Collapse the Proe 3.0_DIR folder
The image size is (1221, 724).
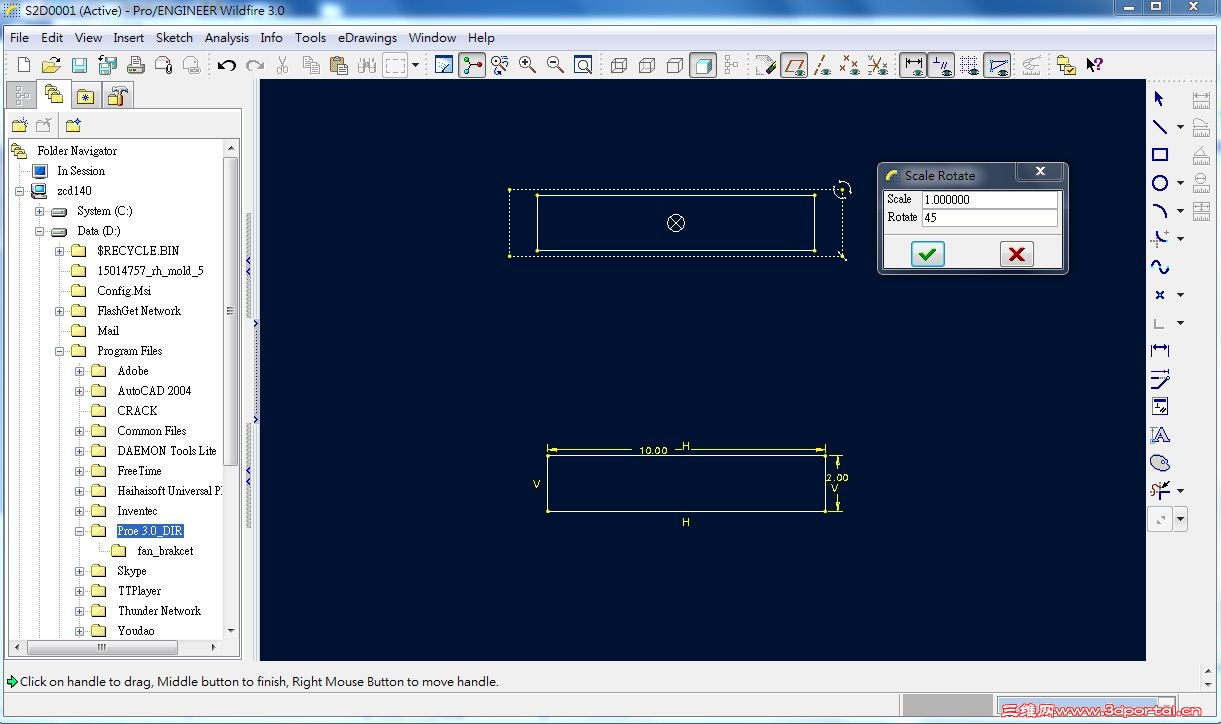pos(79,531)
